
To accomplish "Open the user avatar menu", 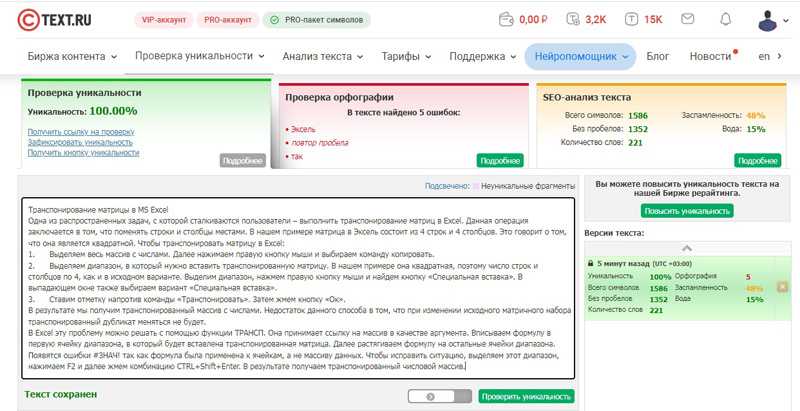I will point(767,20).
